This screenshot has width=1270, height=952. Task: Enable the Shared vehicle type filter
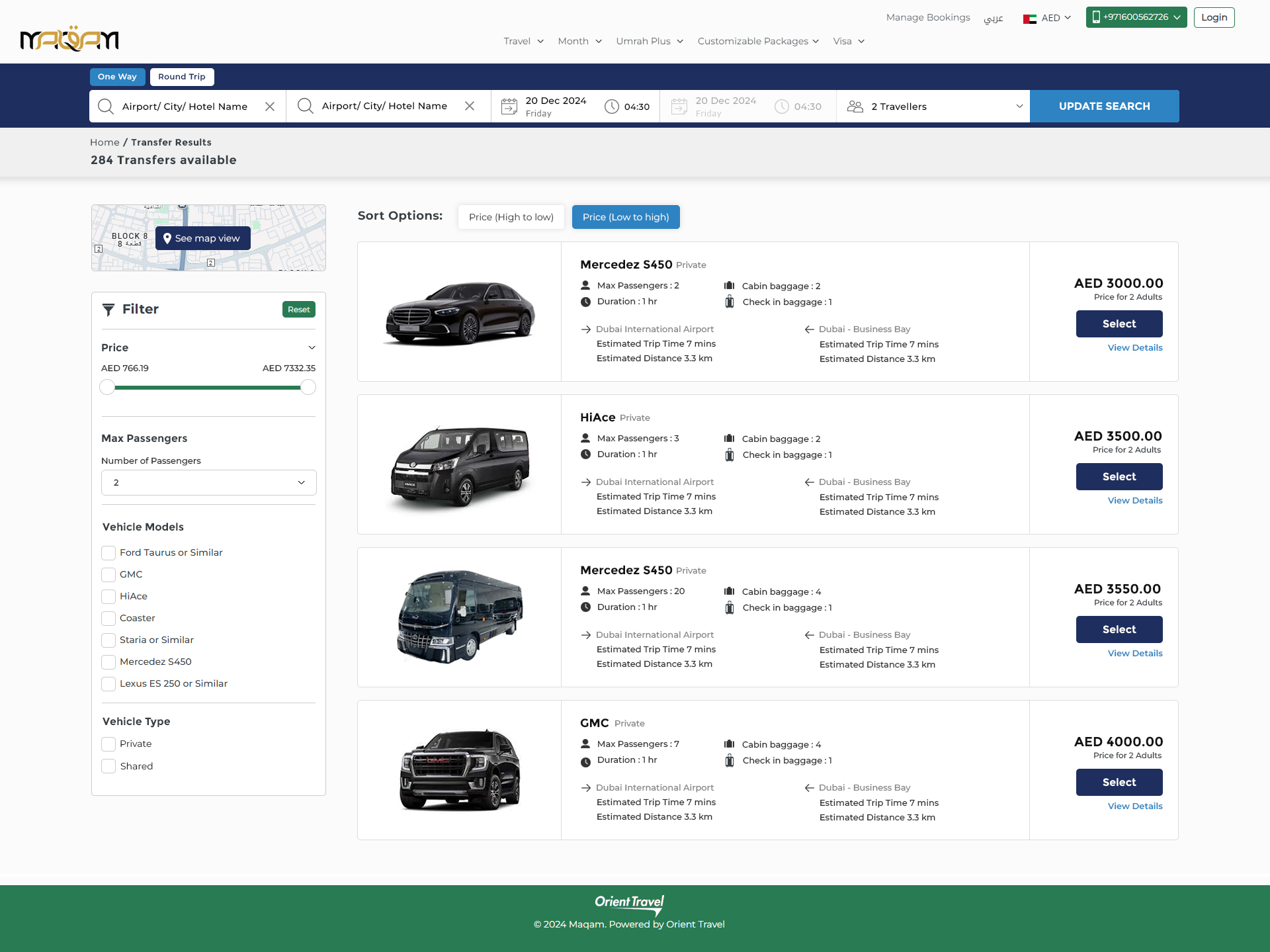click(108, 766)
